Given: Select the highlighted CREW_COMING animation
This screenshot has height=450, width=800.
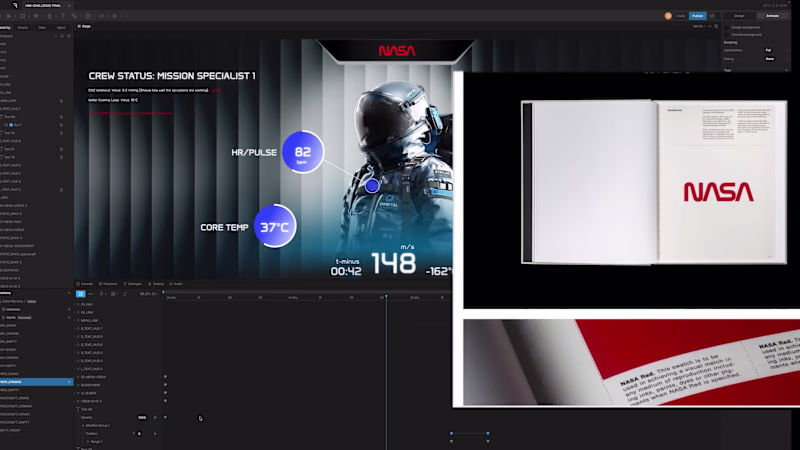Looking at the screenshot, I should pyautogui.click(x=37, y=382).
